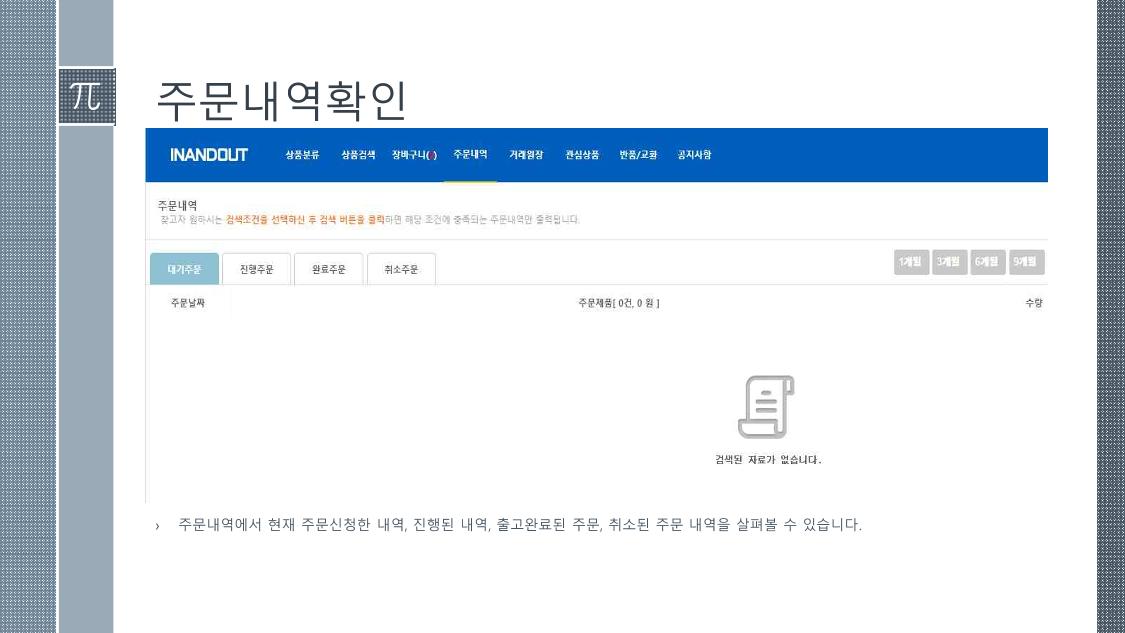Filter orders by 6개월

click(987, 262)
